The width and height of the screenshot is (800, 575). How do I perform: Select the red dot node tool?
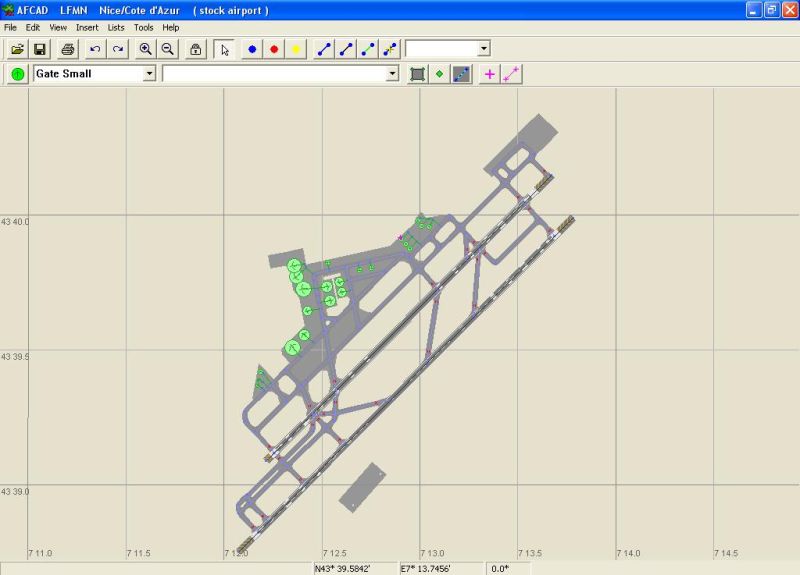[274, 49]
